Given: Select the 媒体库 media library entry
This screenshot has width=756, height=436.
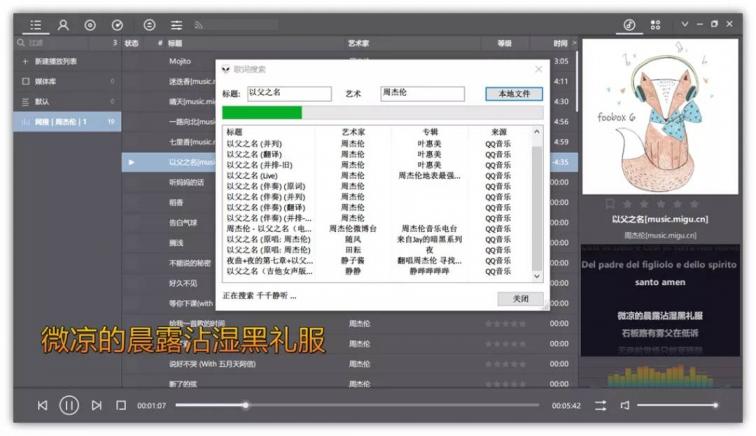Looking at the screenshot, I should [x=68, y=82].
